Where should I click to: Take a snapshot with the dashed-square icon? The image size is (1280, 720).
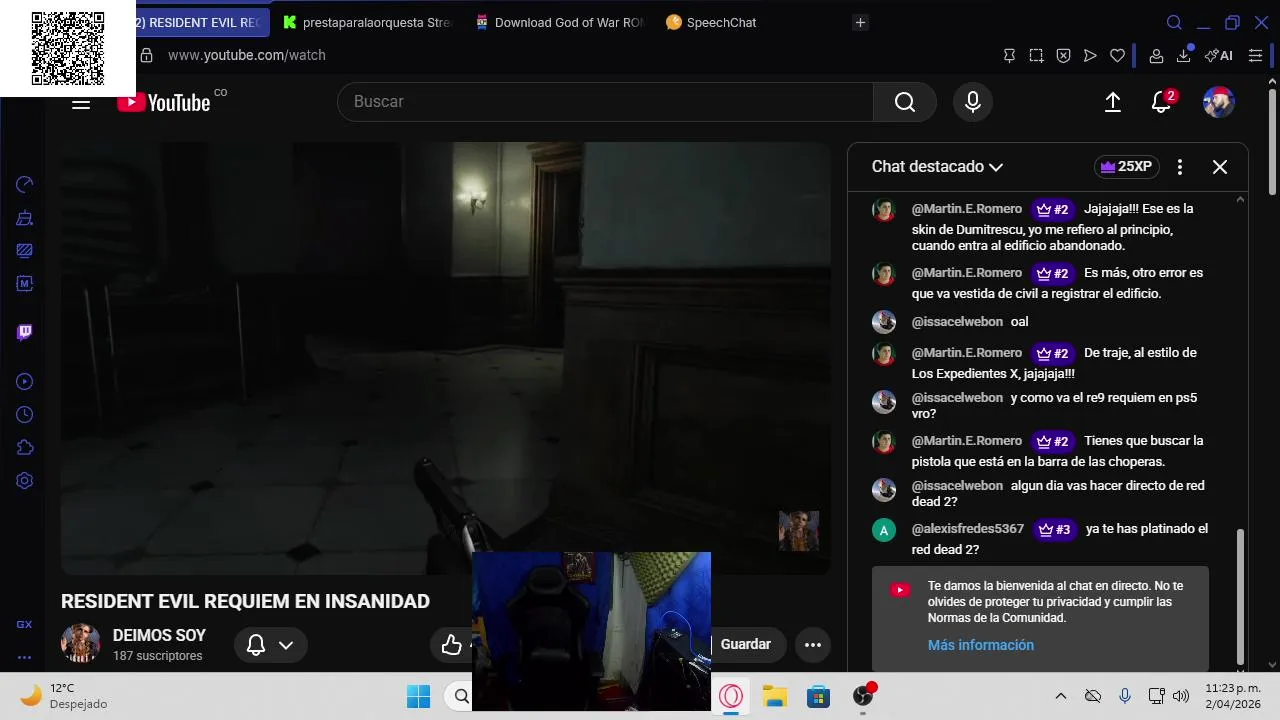1036,56
